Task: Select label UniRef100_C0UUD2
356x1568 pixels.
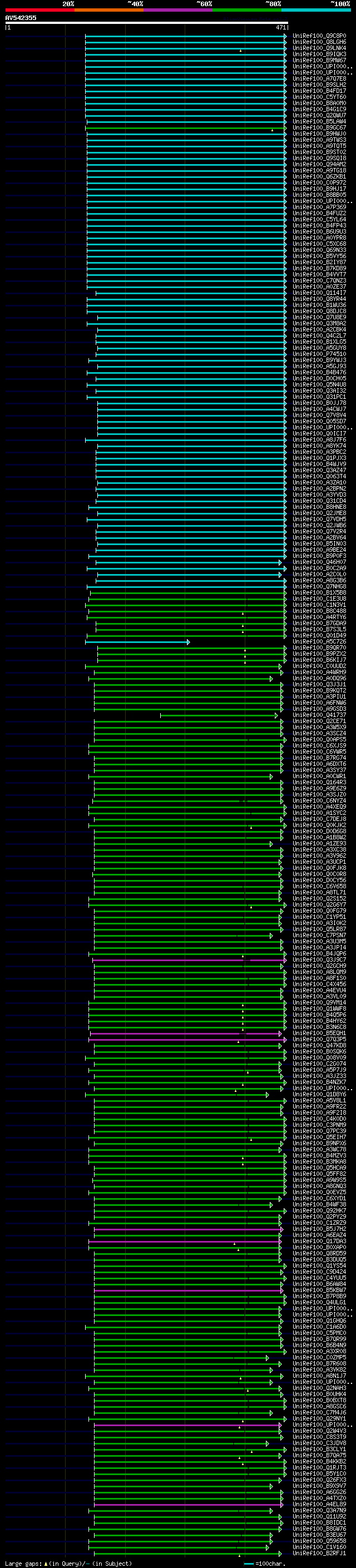Action: click(x=319, y=666)
